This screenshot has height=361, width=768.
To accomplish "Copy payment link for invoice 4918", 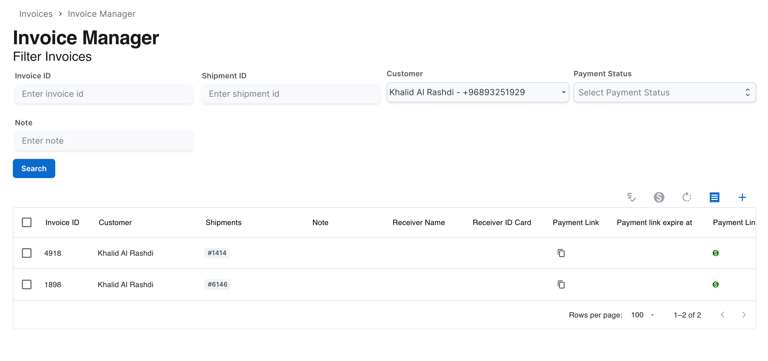I will point(561,253).
